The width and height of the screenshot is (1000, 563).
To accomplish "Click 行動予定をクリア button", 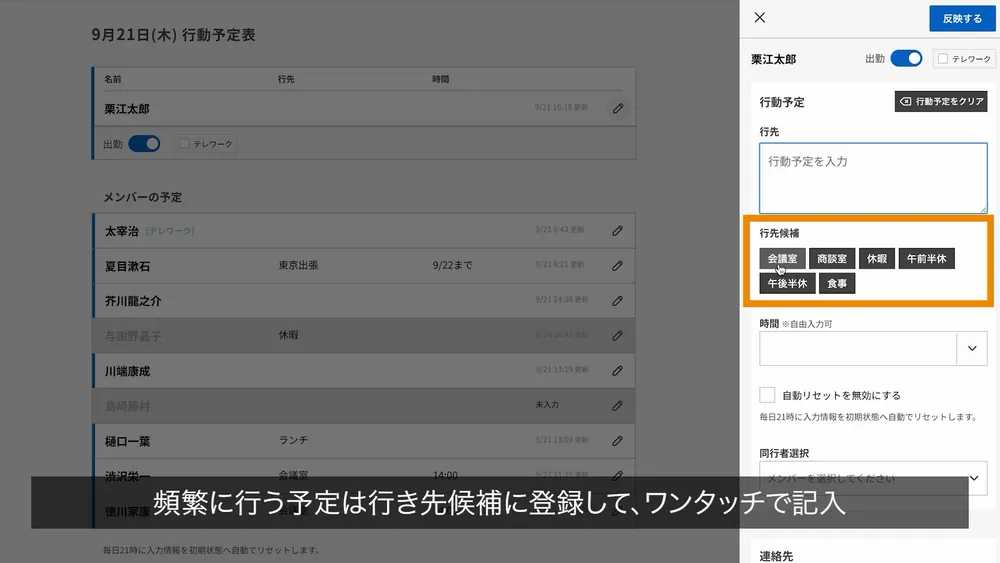I will point(940,102).
